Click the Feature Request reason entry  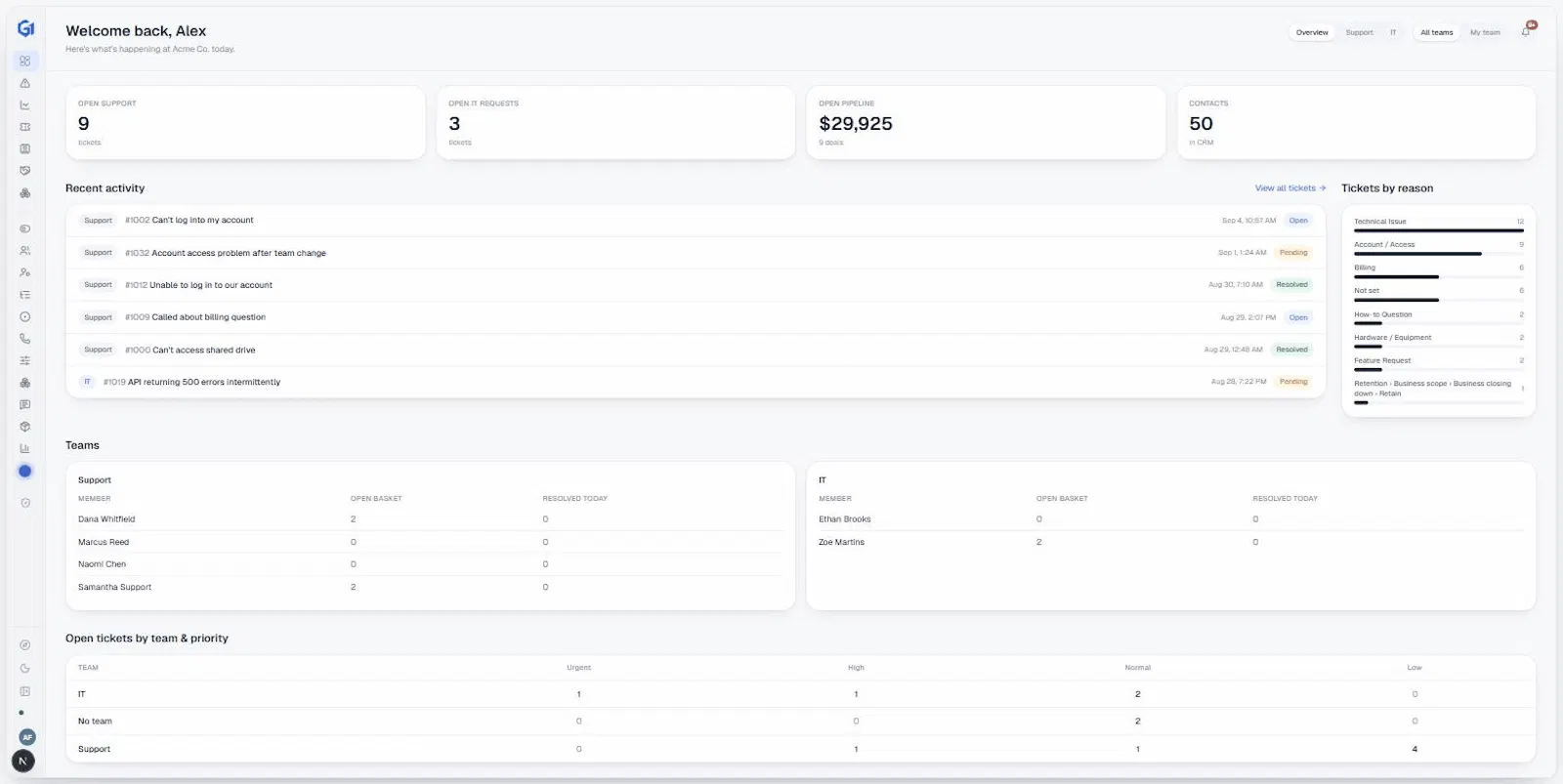[x=1438, y=364]
